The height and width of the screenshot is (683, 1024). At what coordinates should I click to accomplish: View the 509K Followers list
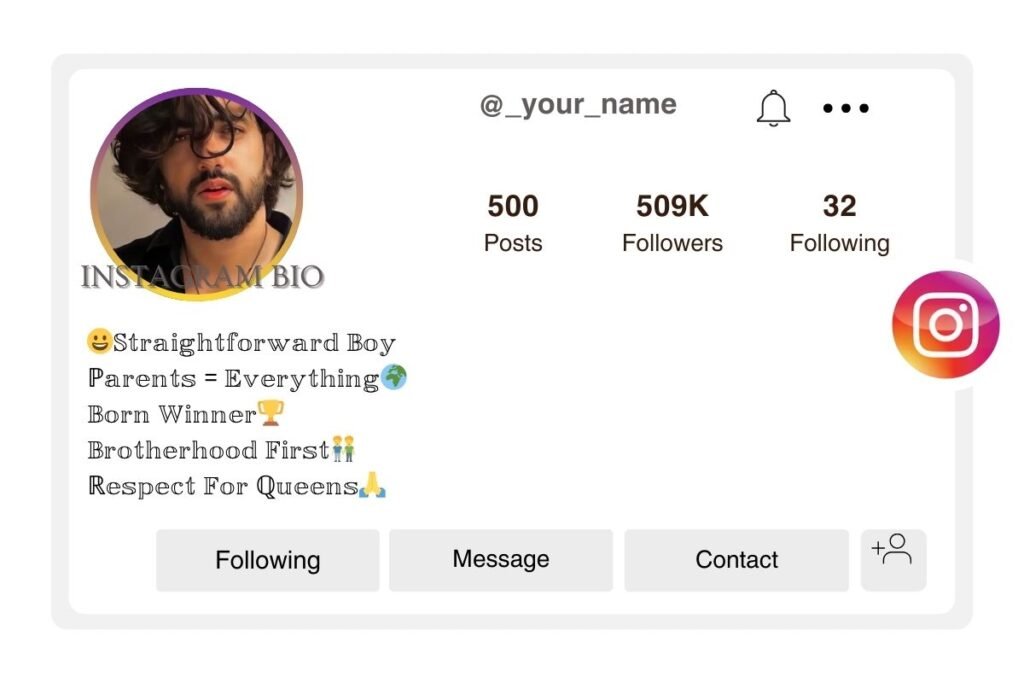pos(672,222)
